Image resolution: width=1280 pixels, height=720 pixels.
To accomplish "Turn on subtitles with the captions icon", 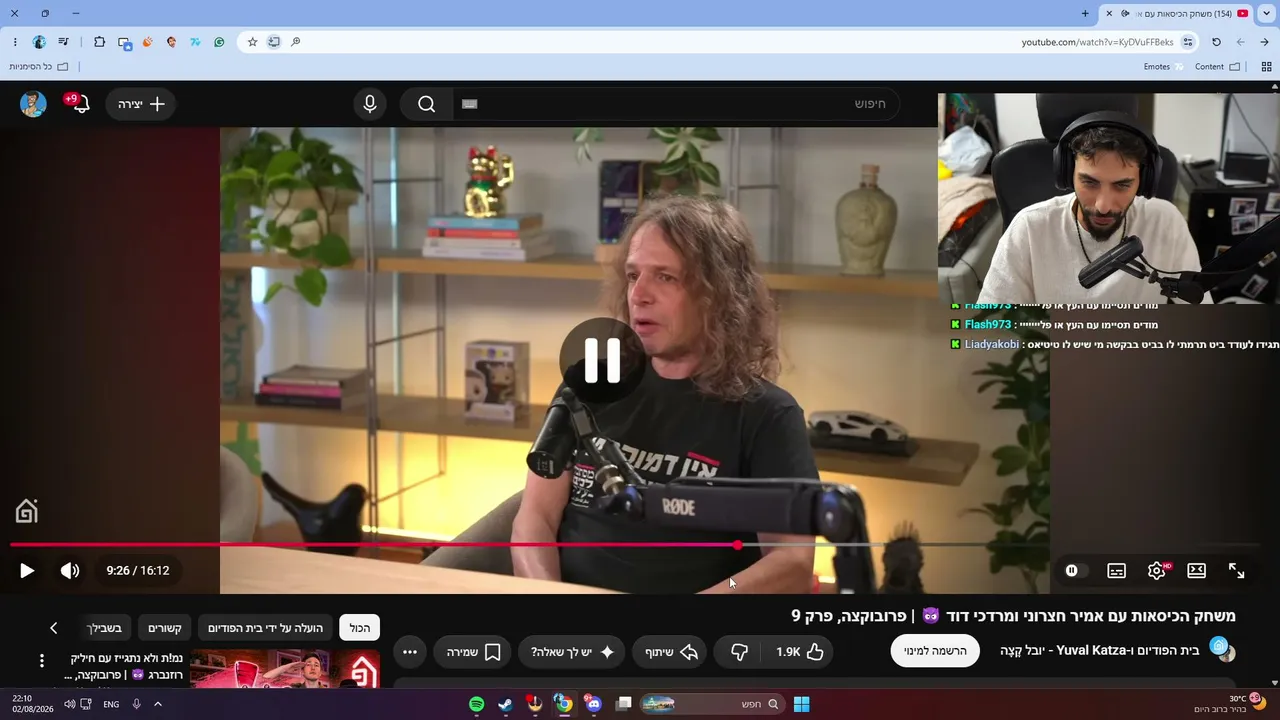I will click(1117, 571).
